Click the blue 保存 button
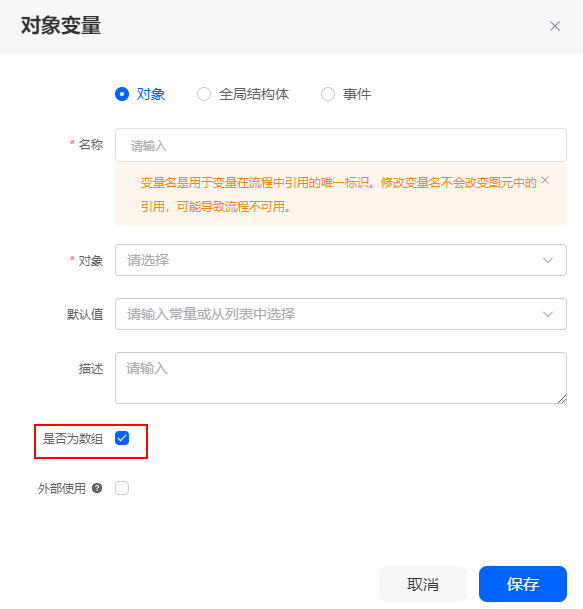 (523, 584)
